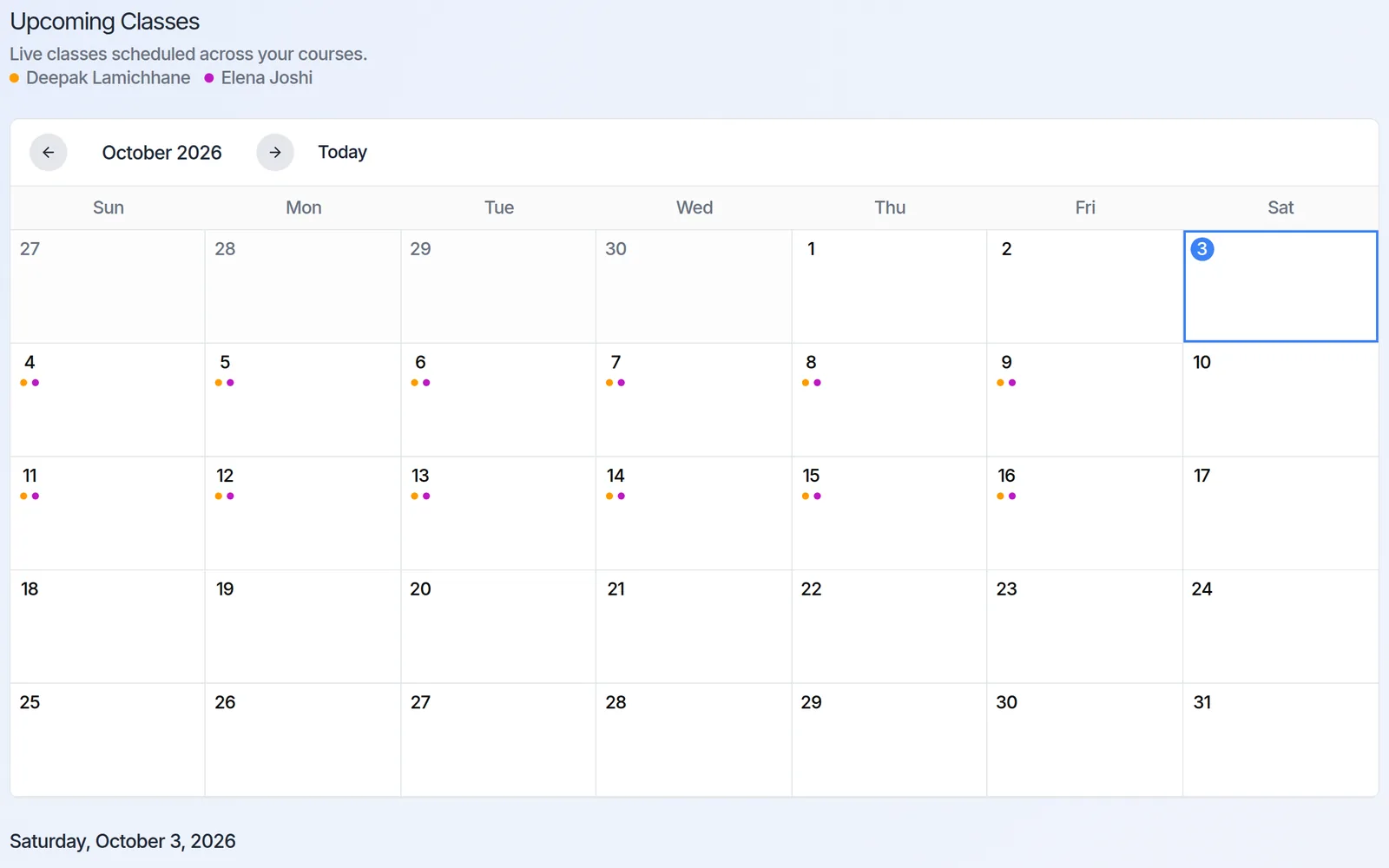This screenshot has width=1389, height=868.
Task: Select October 19 on the calendar
Action: click(303, 627)
